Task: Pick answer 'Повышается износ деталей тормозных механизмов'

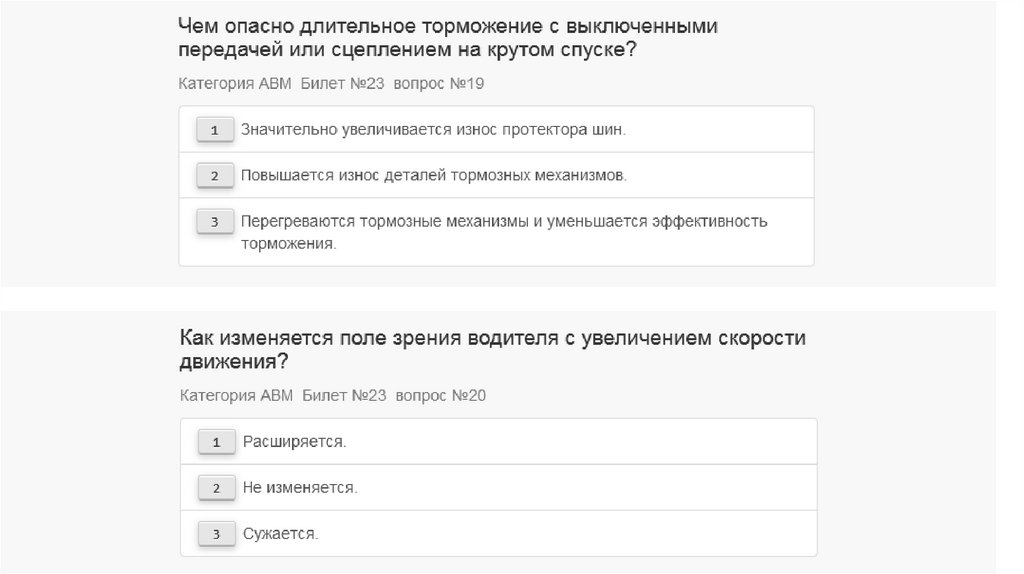Action: point(434,176)
